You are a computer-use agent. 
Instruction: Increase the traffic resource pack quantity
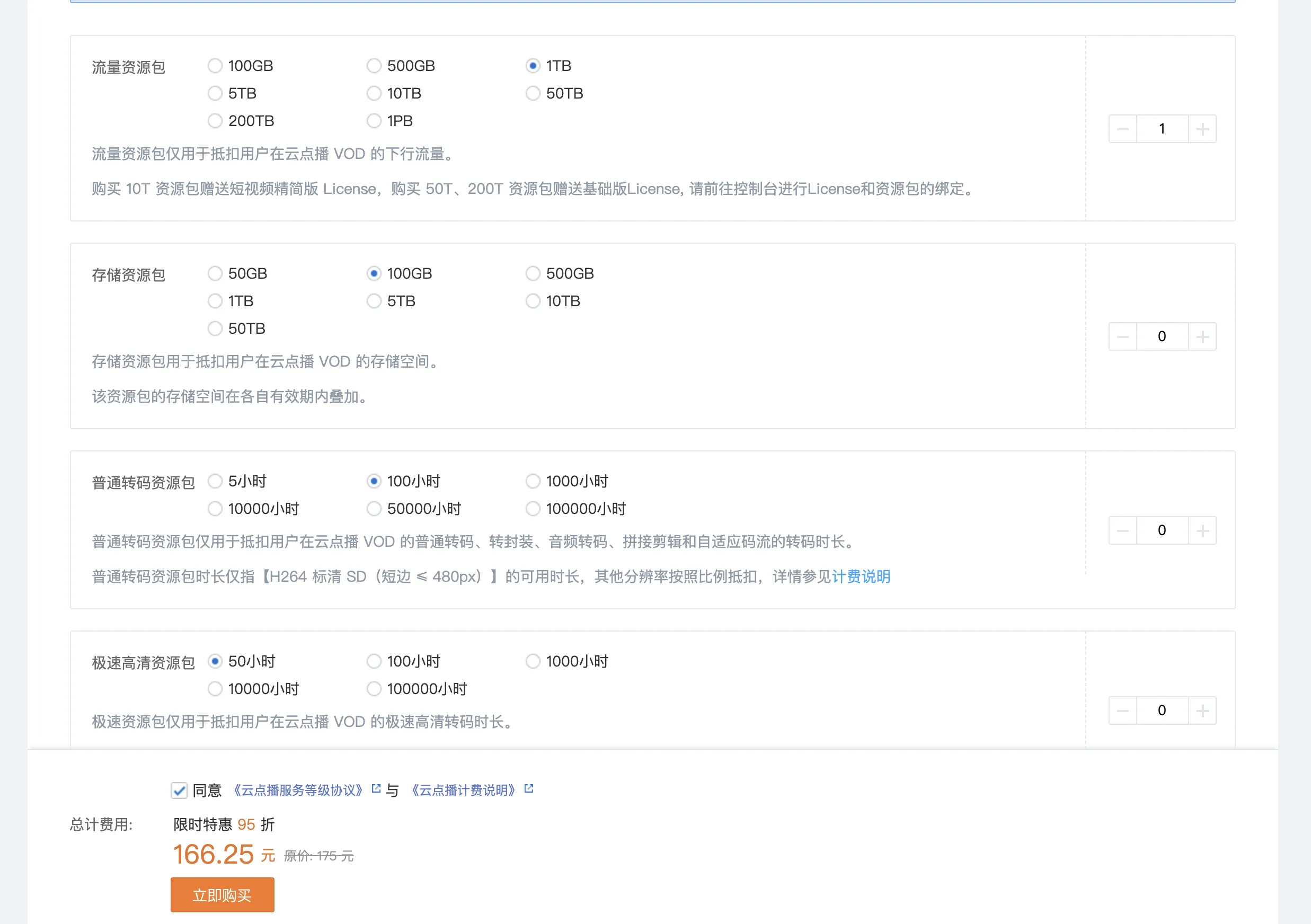1202,129
